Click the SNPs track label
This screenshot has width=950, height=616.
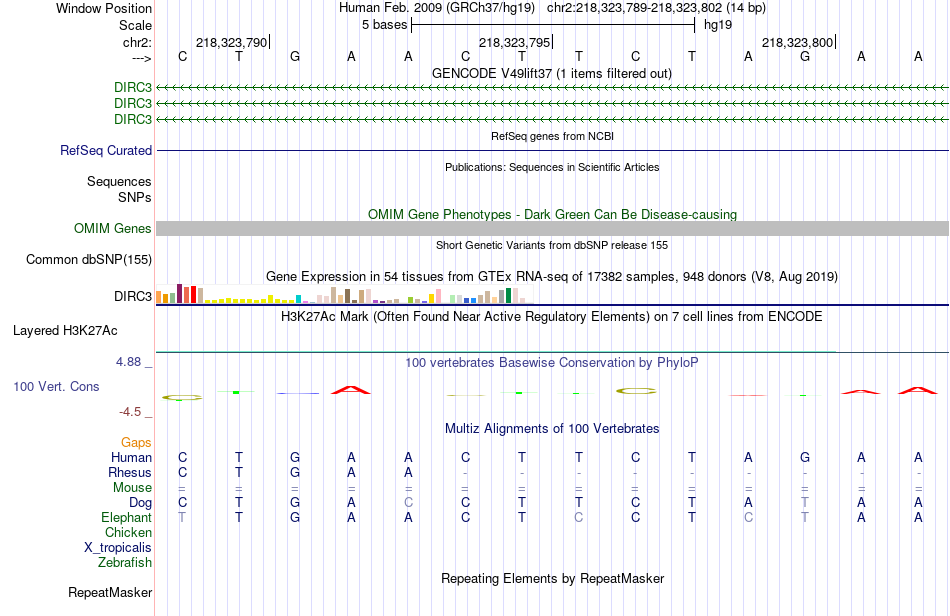[x=135, y=197]
